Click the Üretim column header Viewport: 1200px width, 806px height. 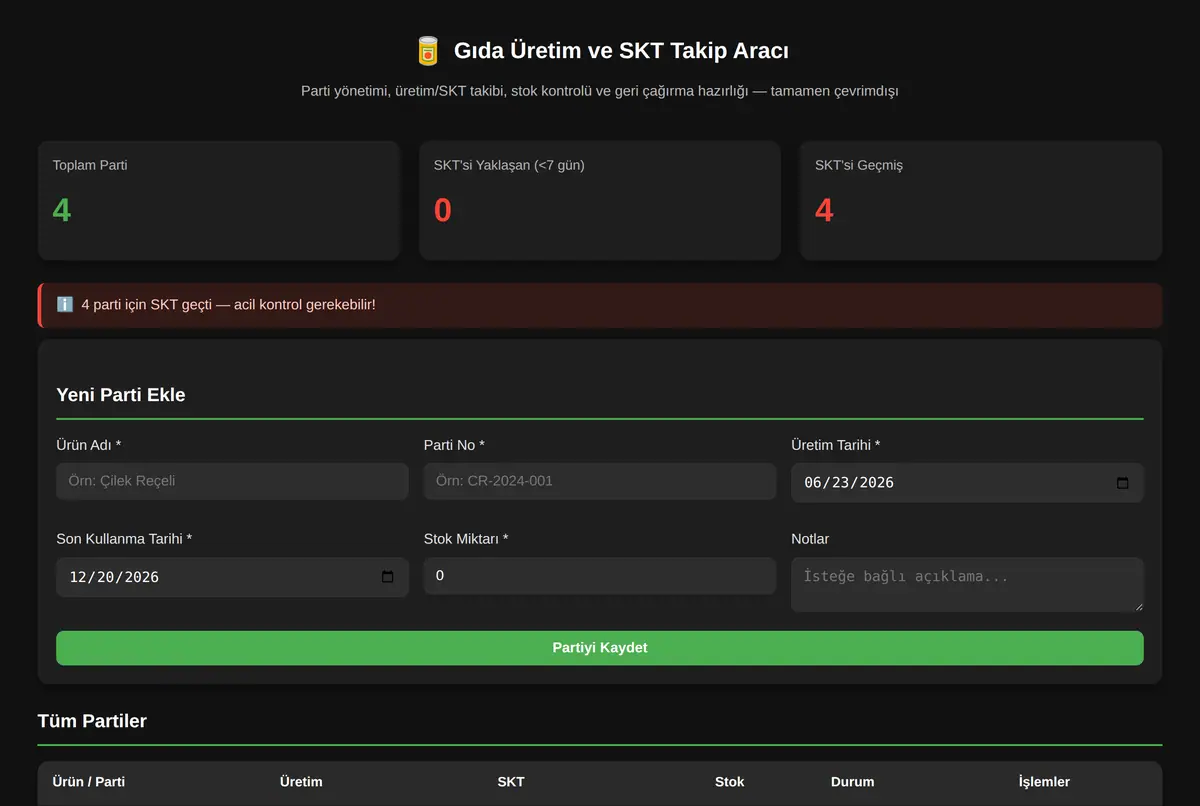pos(301,782)
